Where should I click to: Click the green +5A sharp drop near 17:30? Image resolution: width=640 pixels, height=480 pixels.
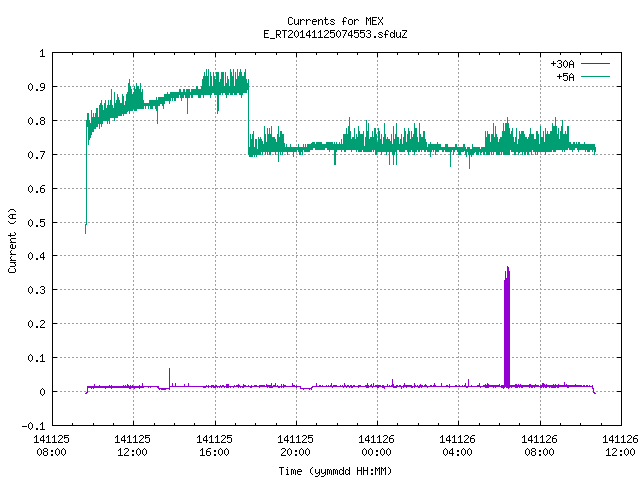click(x=248, y=118)
